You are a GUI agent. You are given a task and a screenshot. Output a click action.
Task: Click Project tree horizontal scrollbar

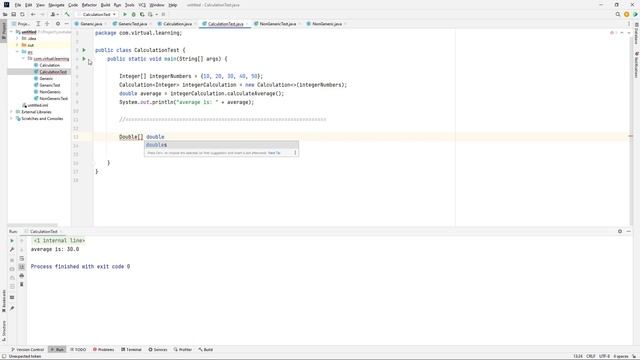pyautogui.click(x=33, y=225)
